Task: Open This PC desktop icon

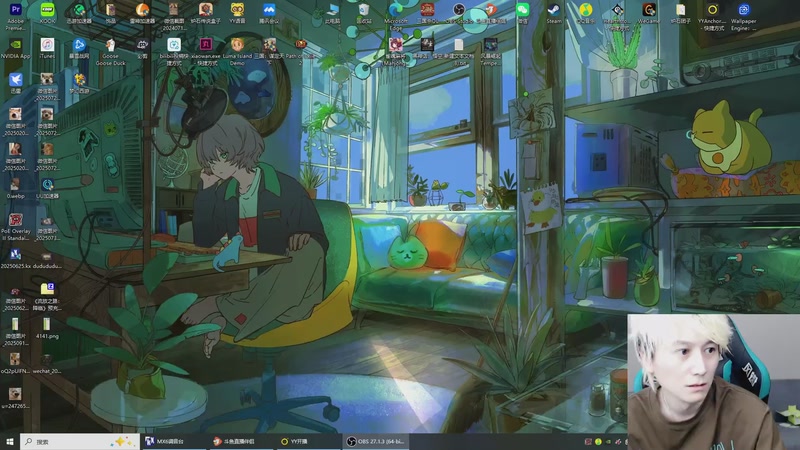Action: (x=333, y=13)
